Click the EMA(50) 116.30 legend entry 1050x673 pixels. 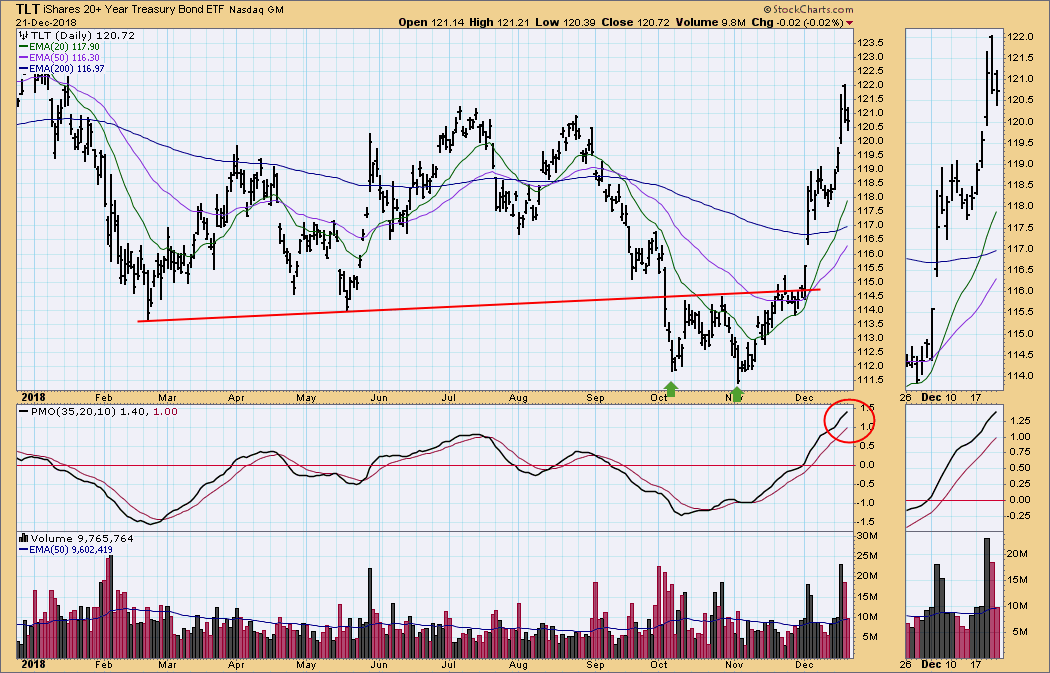coord(64,58)
